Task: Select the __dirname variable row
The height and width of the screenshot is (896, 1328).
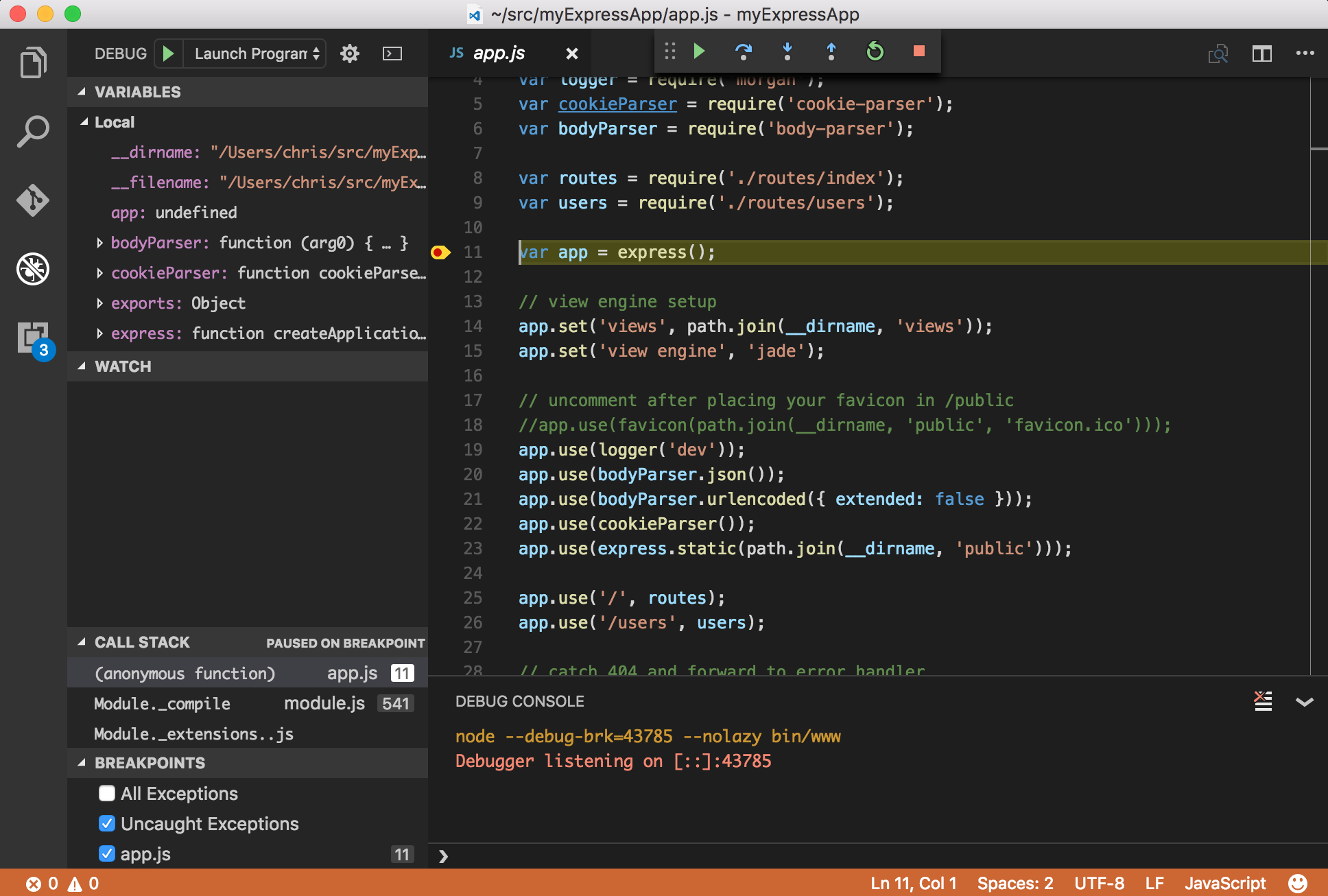Action: pos(248,152)
